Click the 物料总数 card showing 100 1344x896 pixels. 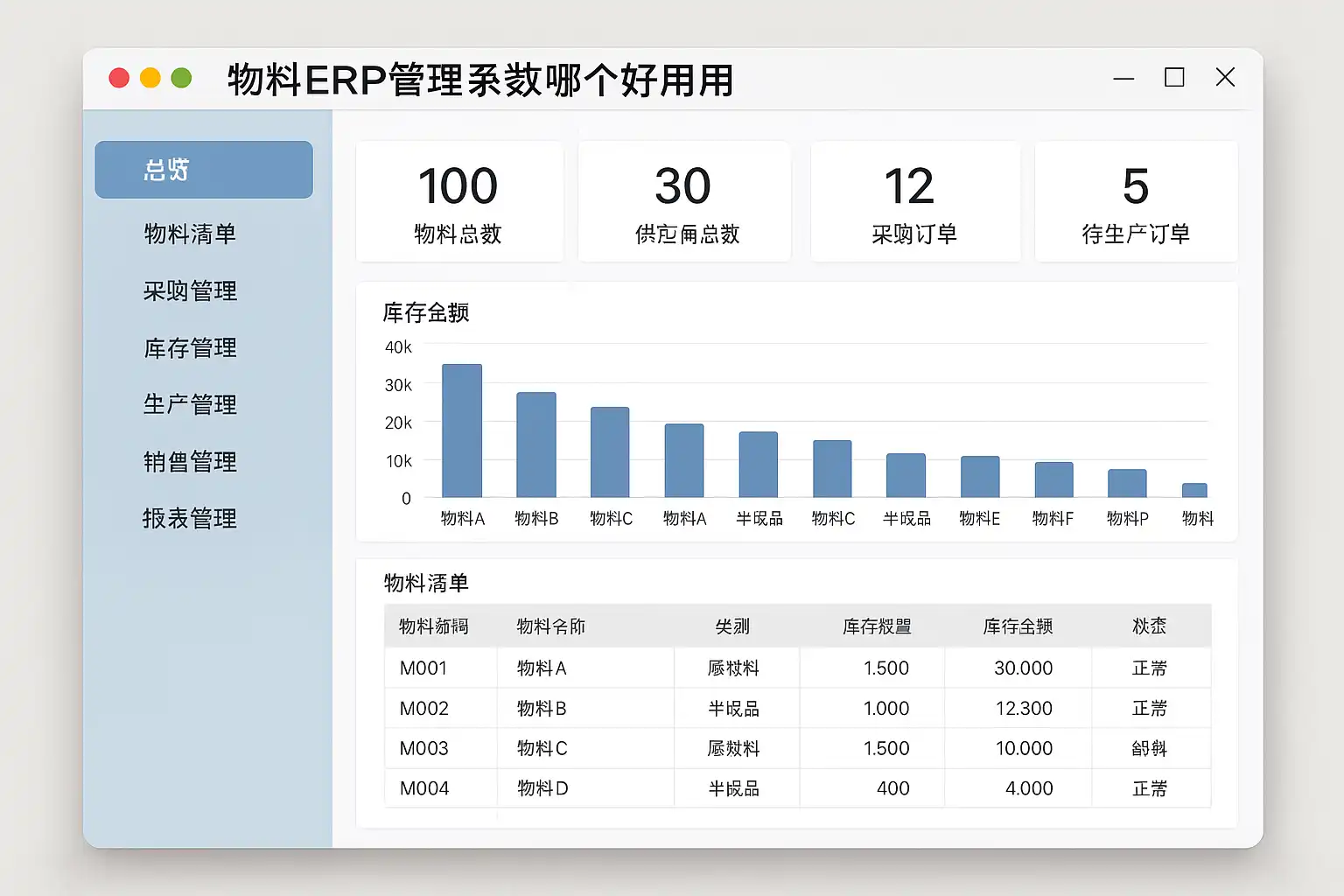coord(458,202)
